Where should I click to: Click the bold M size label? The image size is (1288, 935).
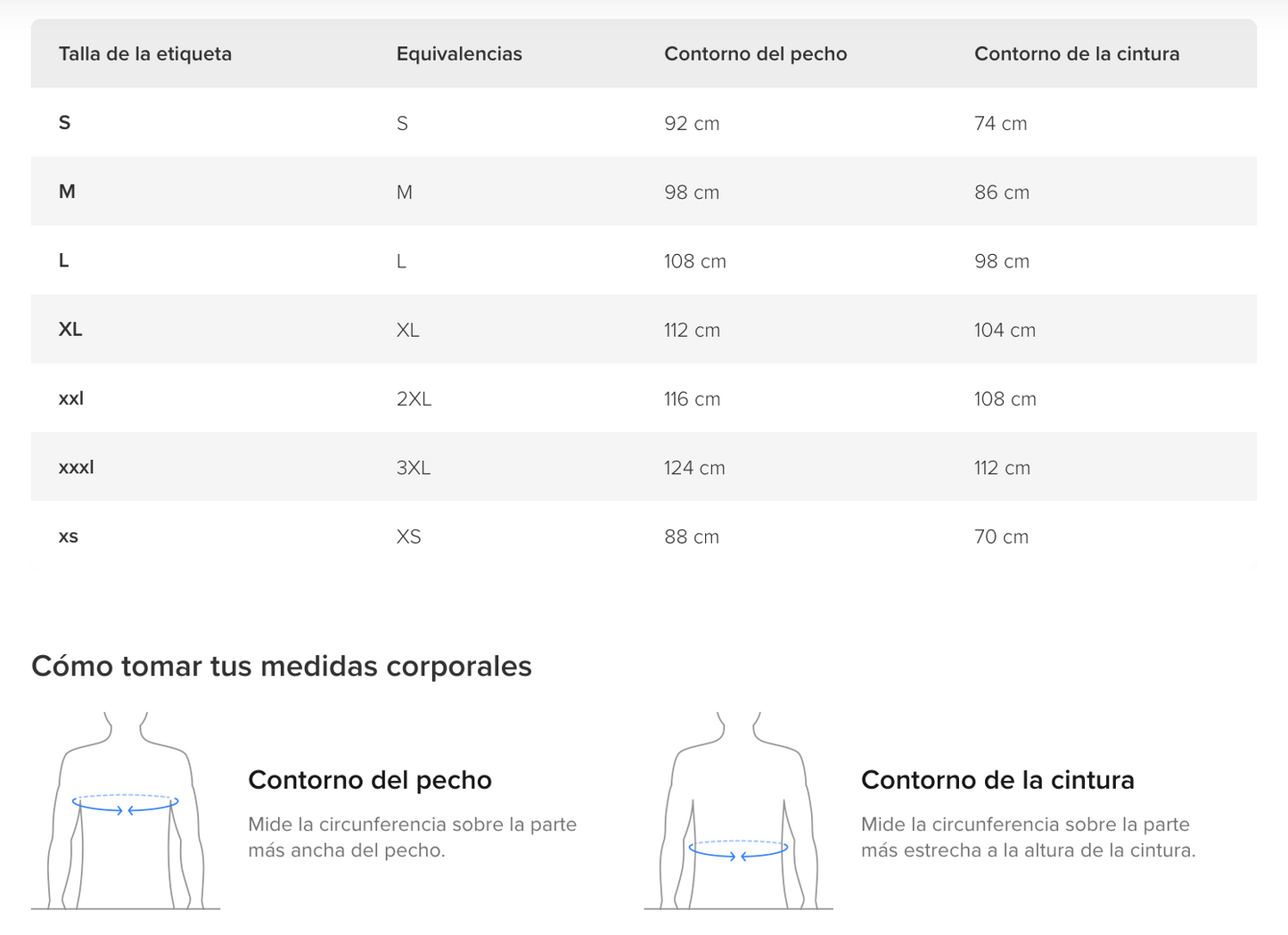pos(67,192)
